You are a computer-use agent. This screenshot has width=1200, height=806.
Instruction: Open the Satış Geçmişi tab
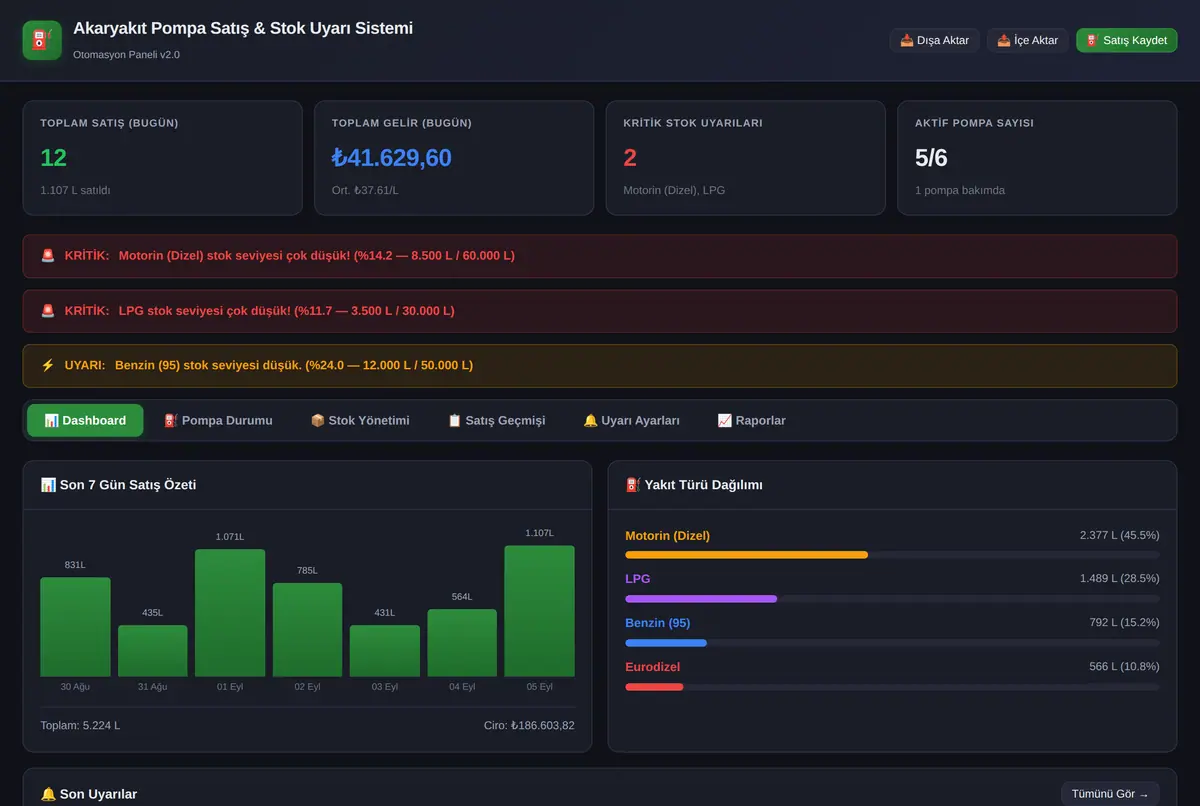pos(497,421)
